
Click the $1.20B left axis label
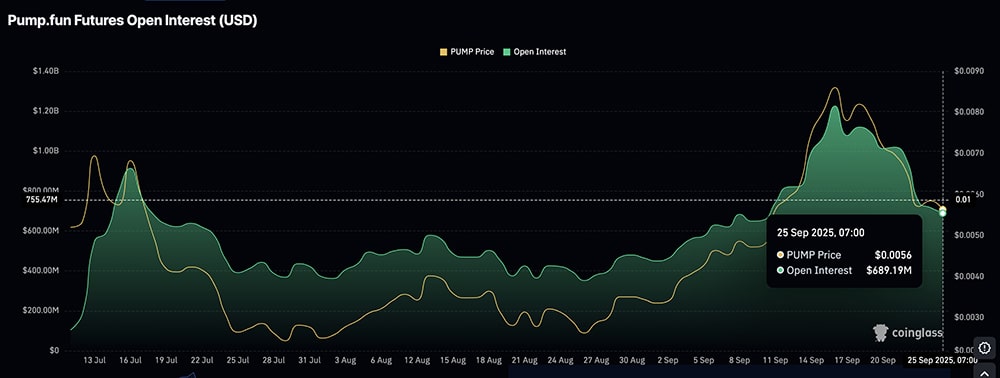click(x=47, y=111)
